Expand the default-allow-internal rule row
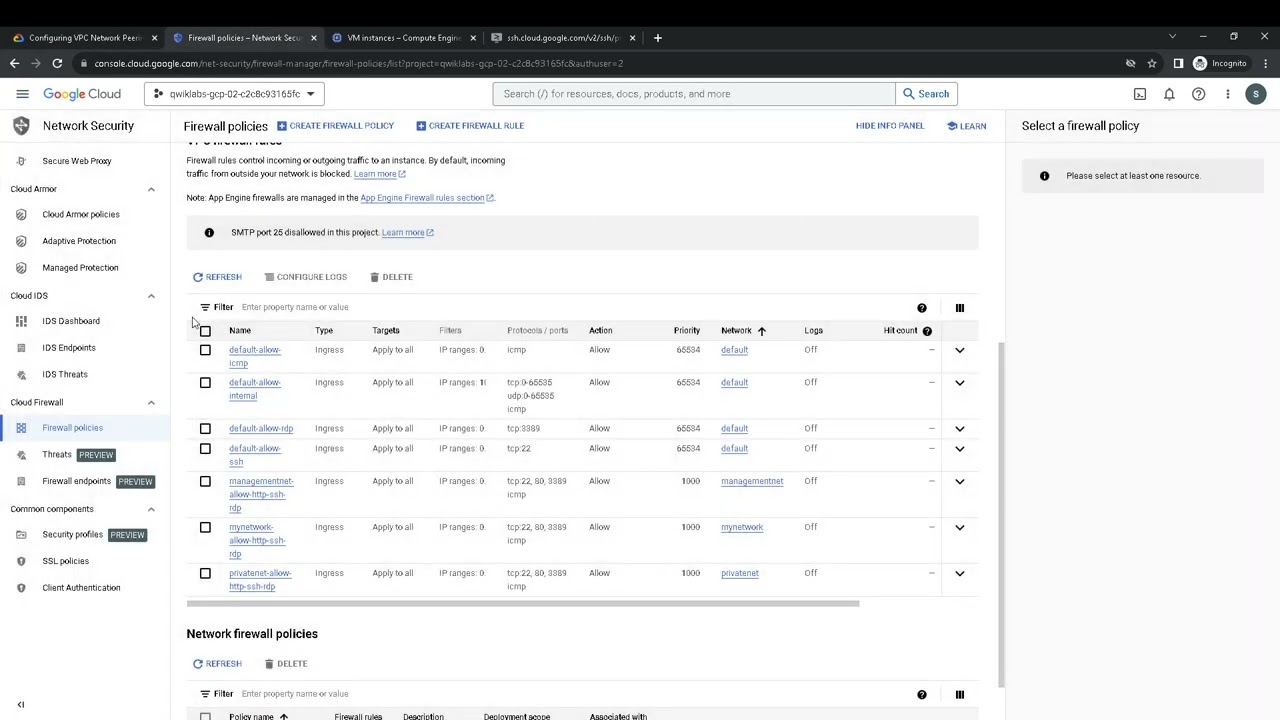 click(x=959, y=383)
